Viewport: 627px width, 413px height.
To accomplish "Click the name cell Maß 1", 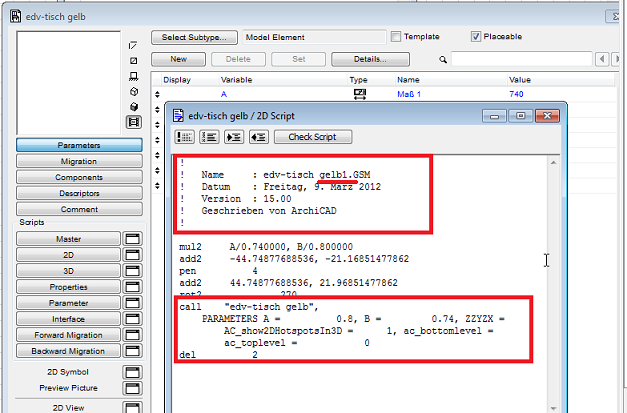I will tap(409, 94).
